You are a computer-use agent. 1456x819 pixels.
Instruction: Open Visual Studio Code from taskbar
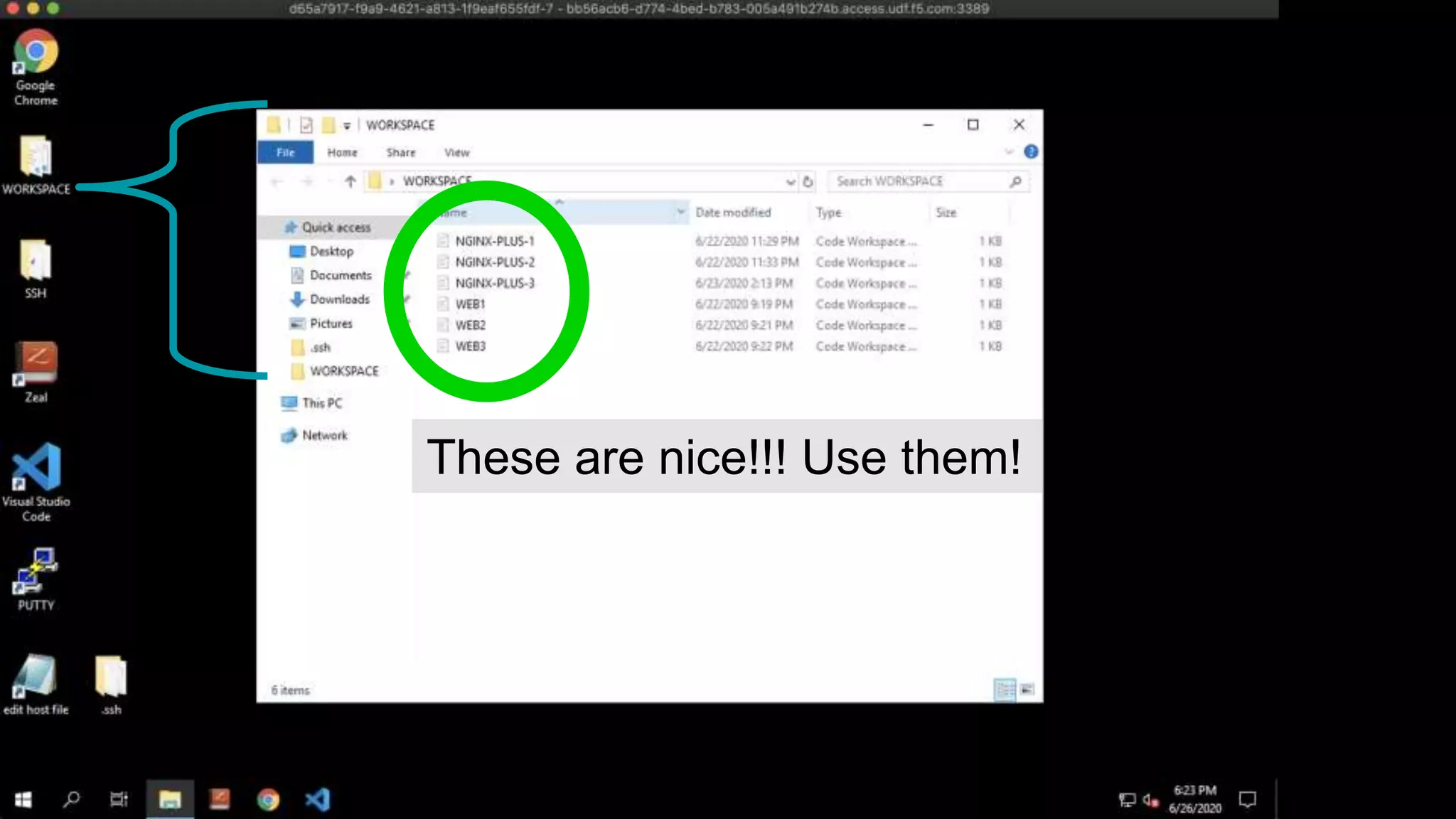(318, 800)
